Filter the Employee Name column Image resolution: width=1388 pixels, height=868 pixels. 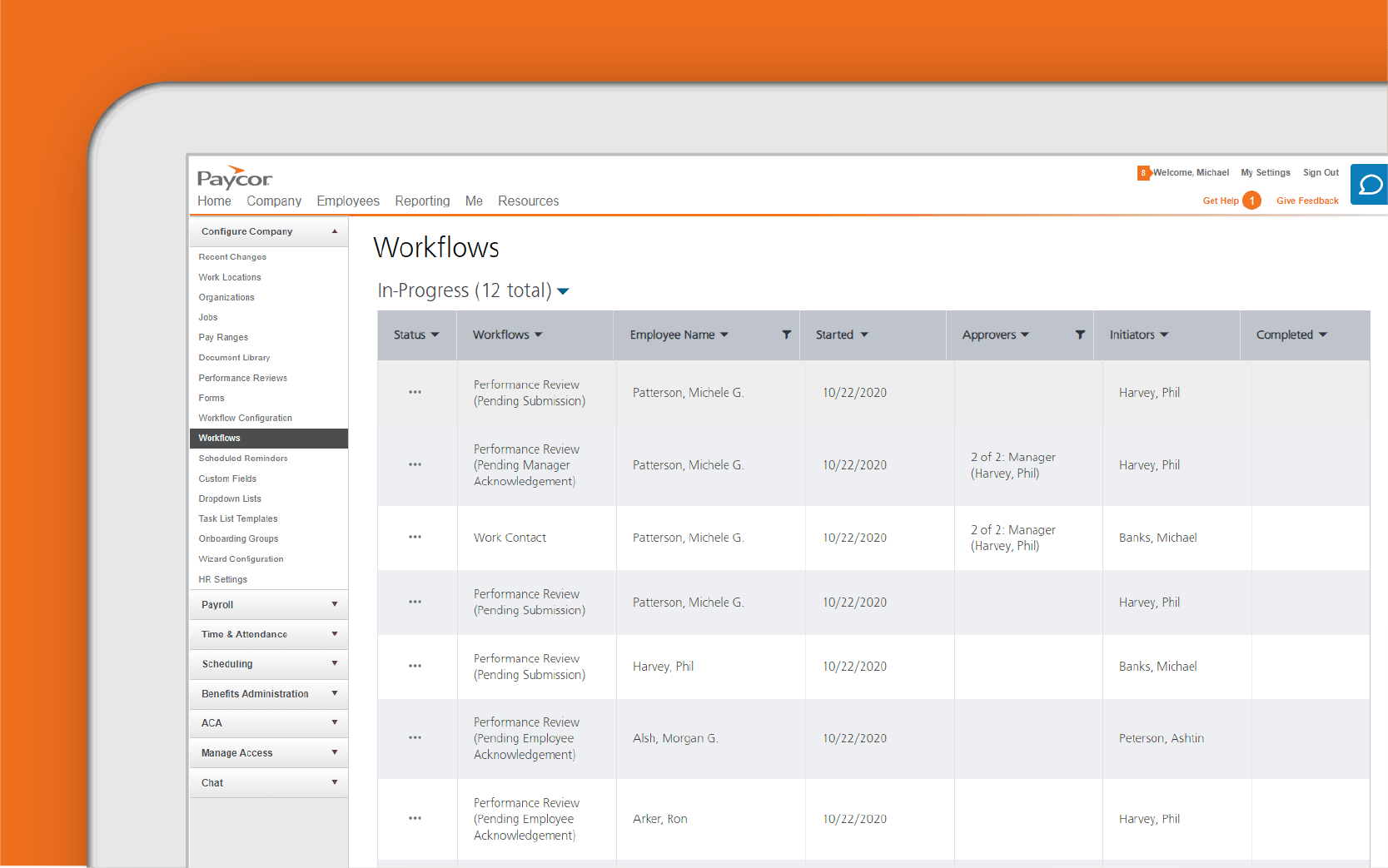(786, 335)
